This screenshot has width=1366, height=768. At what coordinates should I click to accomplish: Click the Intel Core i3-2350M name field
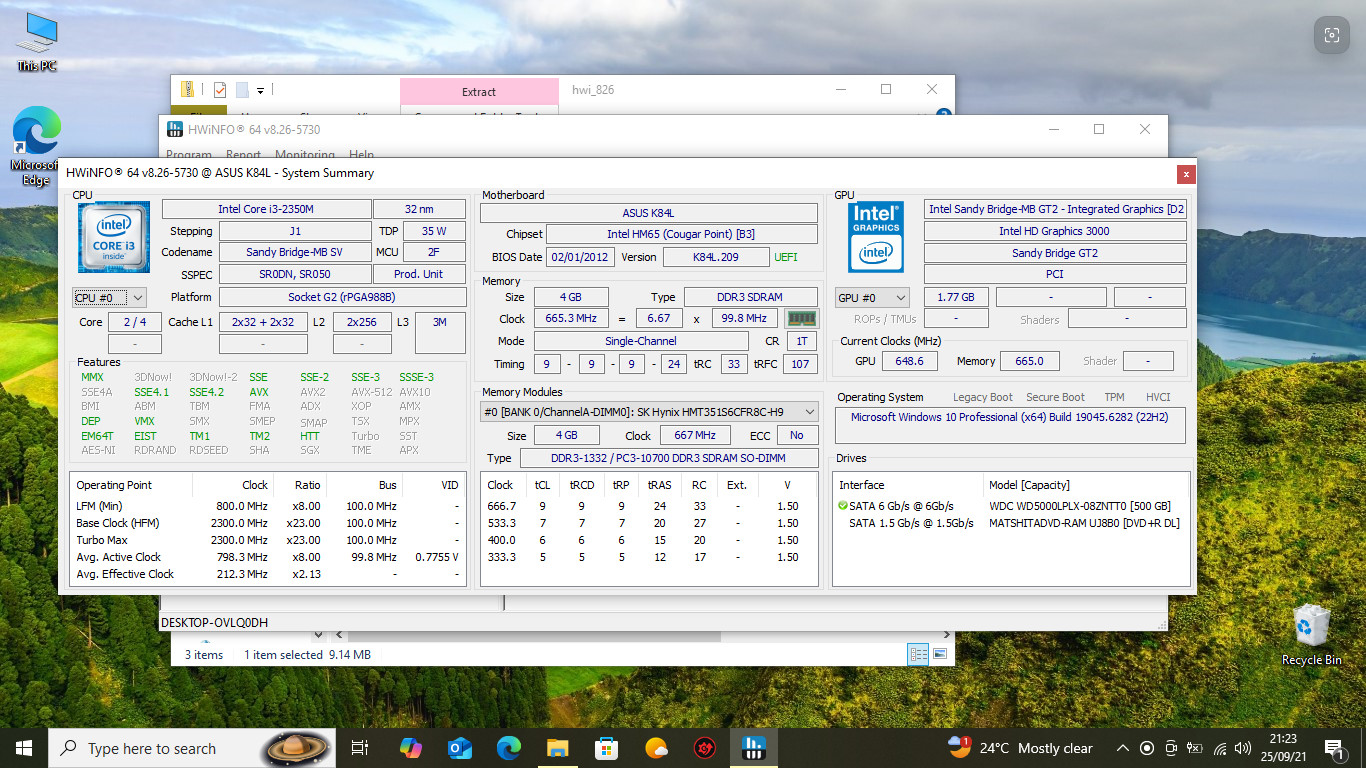click(x=265, y=209)
